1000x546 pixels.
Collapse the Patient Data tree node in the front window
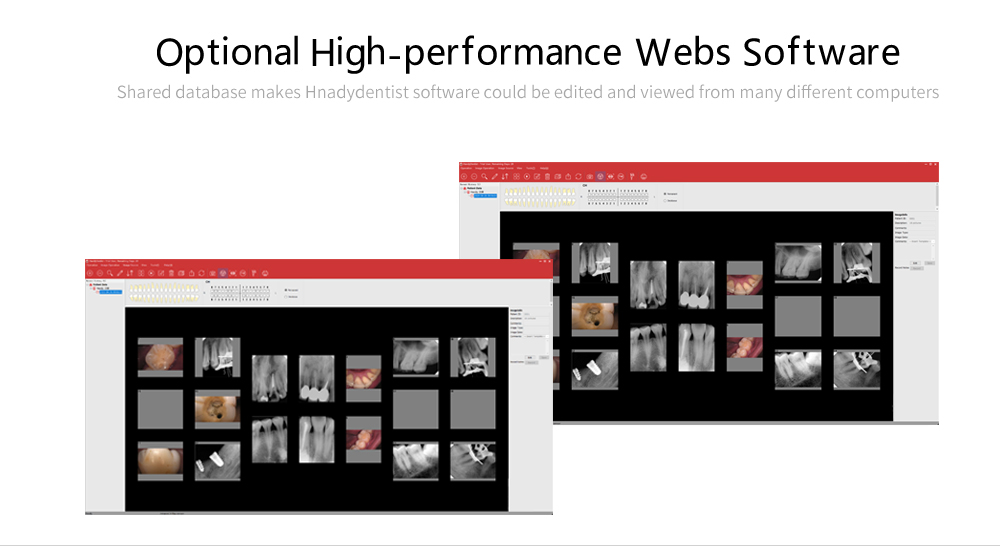(x=90, y=284)
